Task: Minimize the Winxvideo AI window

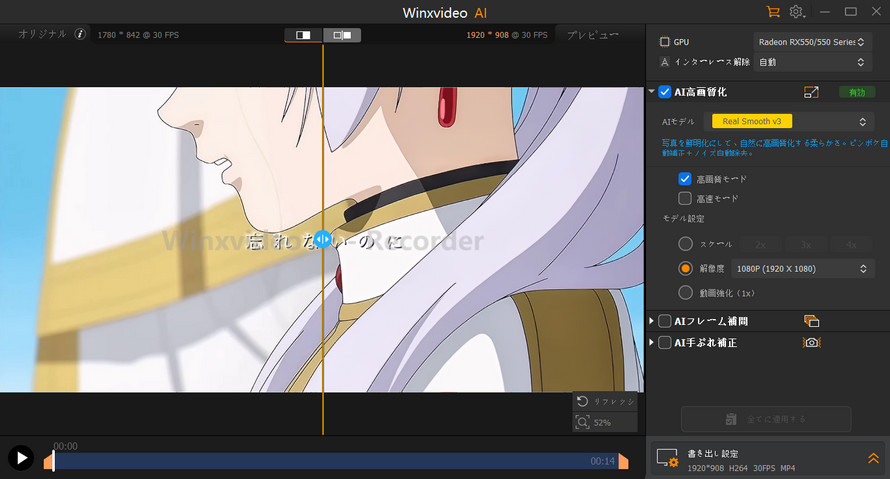Action: coord(825,11)
